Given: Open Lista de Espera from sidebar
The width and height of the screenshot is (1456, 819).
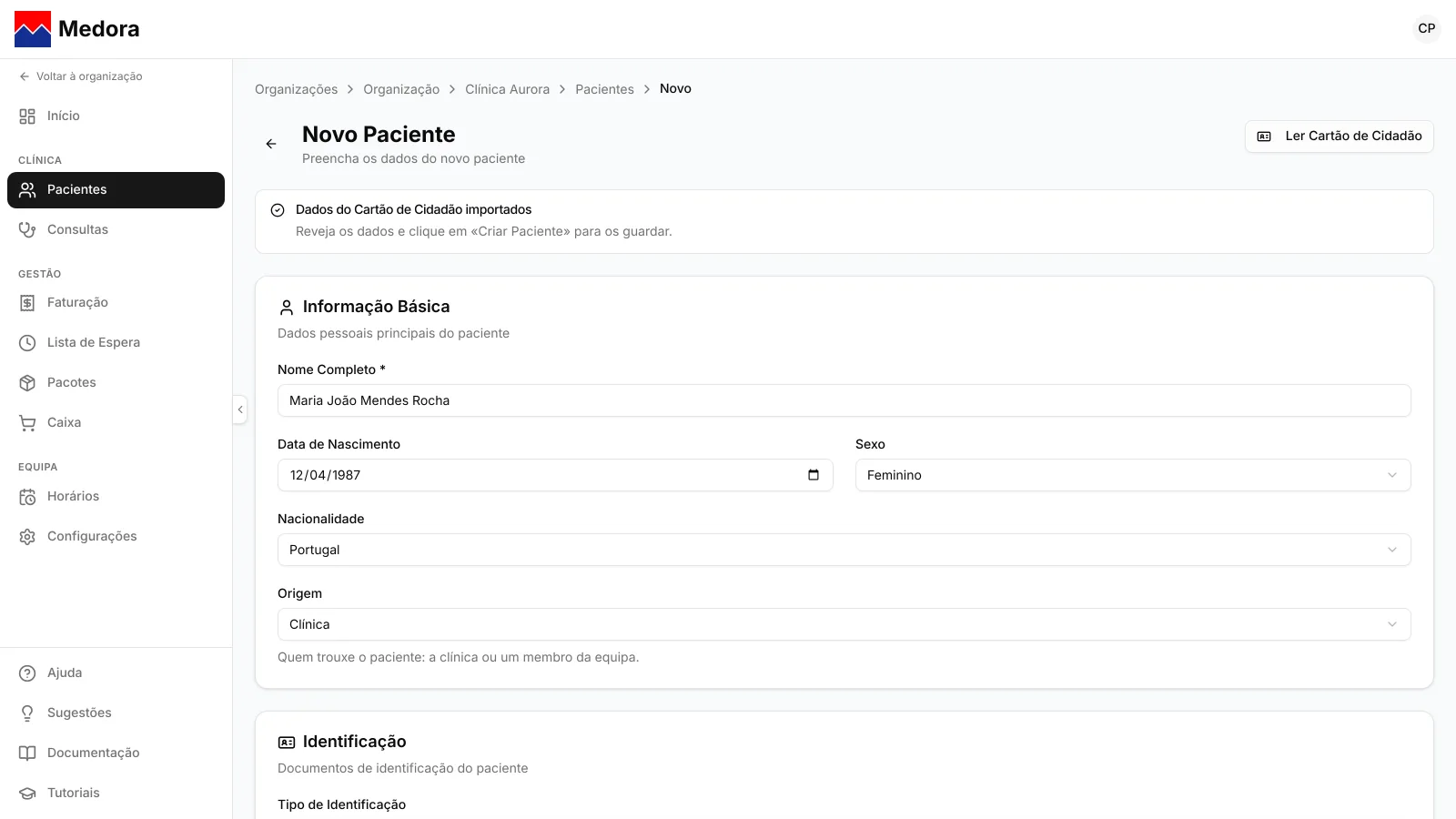Looking at the screenshot, I should (116, 343).
